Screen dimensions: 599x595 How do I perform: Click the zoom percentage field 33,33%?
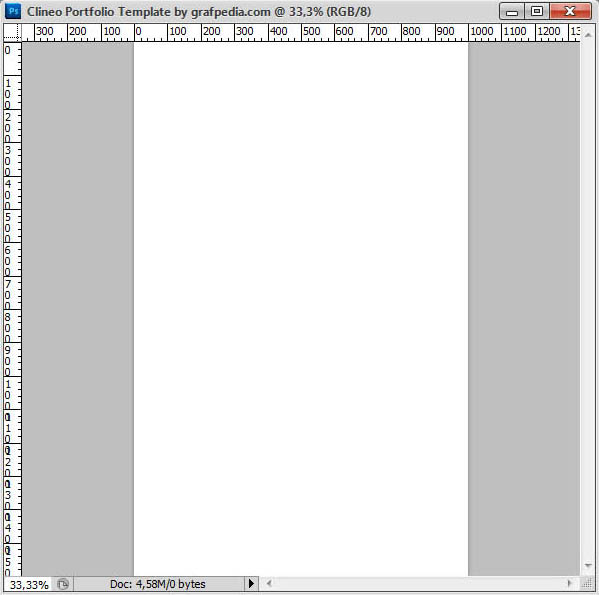click(28, 584)
